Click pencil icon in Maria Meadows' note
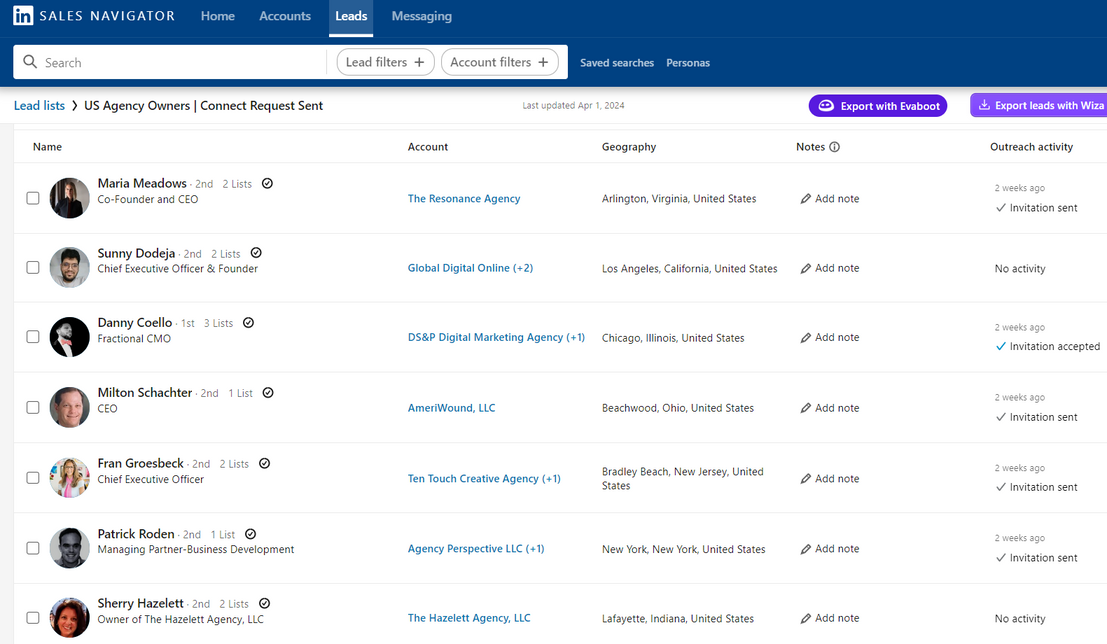Image resolution: width=1107 pixels, height=644 pixels. pos(806,199)
